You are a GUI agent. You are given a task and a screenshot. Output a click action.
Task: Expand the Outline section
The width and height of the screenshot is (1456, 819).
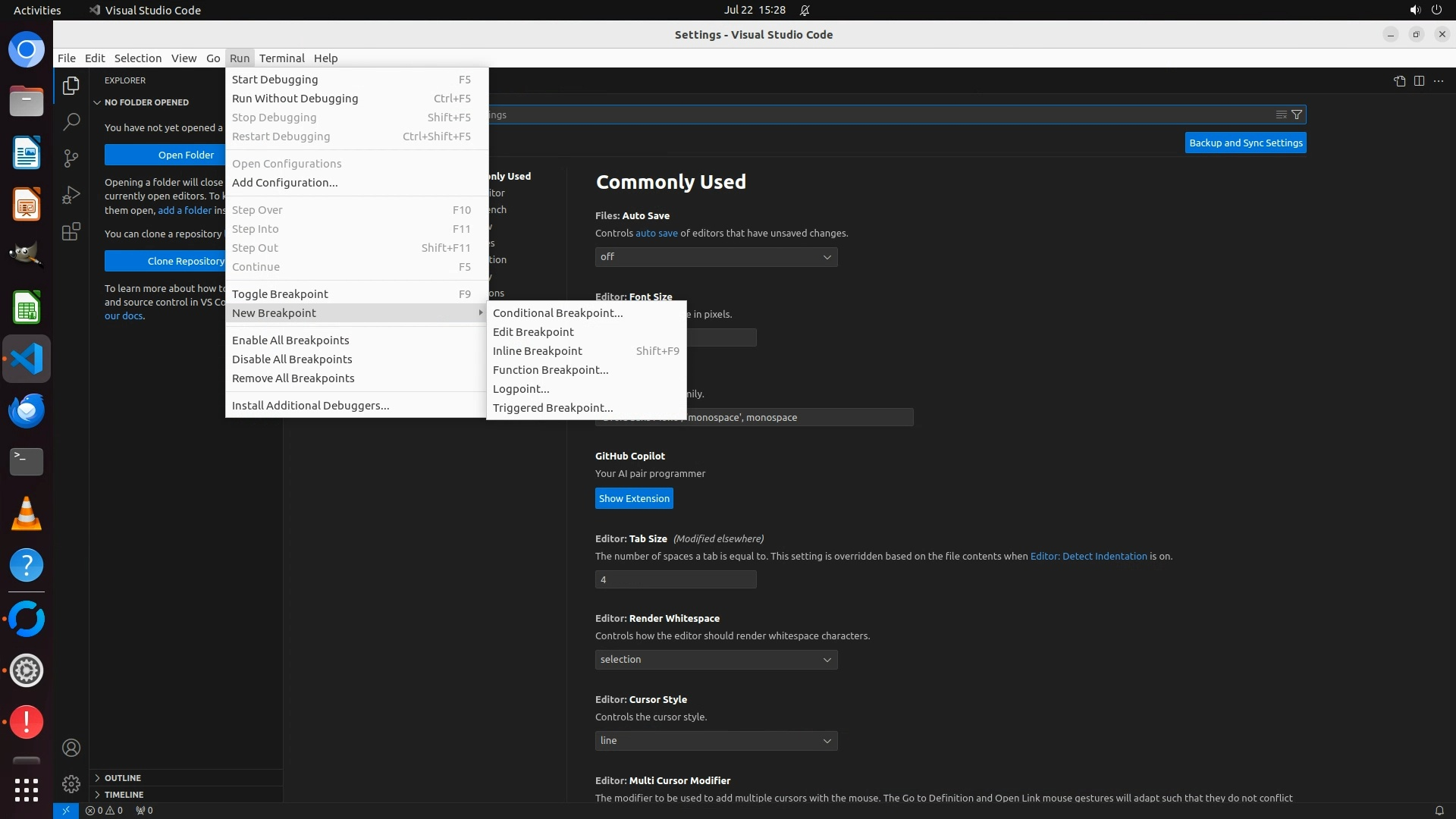[x=122, y=778]
